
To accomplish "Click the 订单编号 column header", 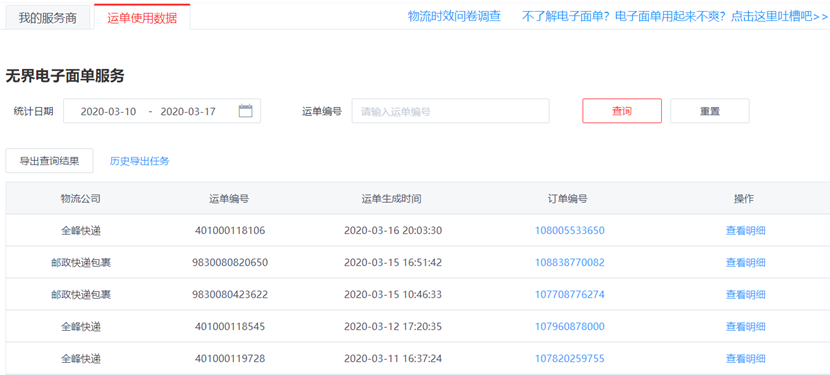I will 567,199.
